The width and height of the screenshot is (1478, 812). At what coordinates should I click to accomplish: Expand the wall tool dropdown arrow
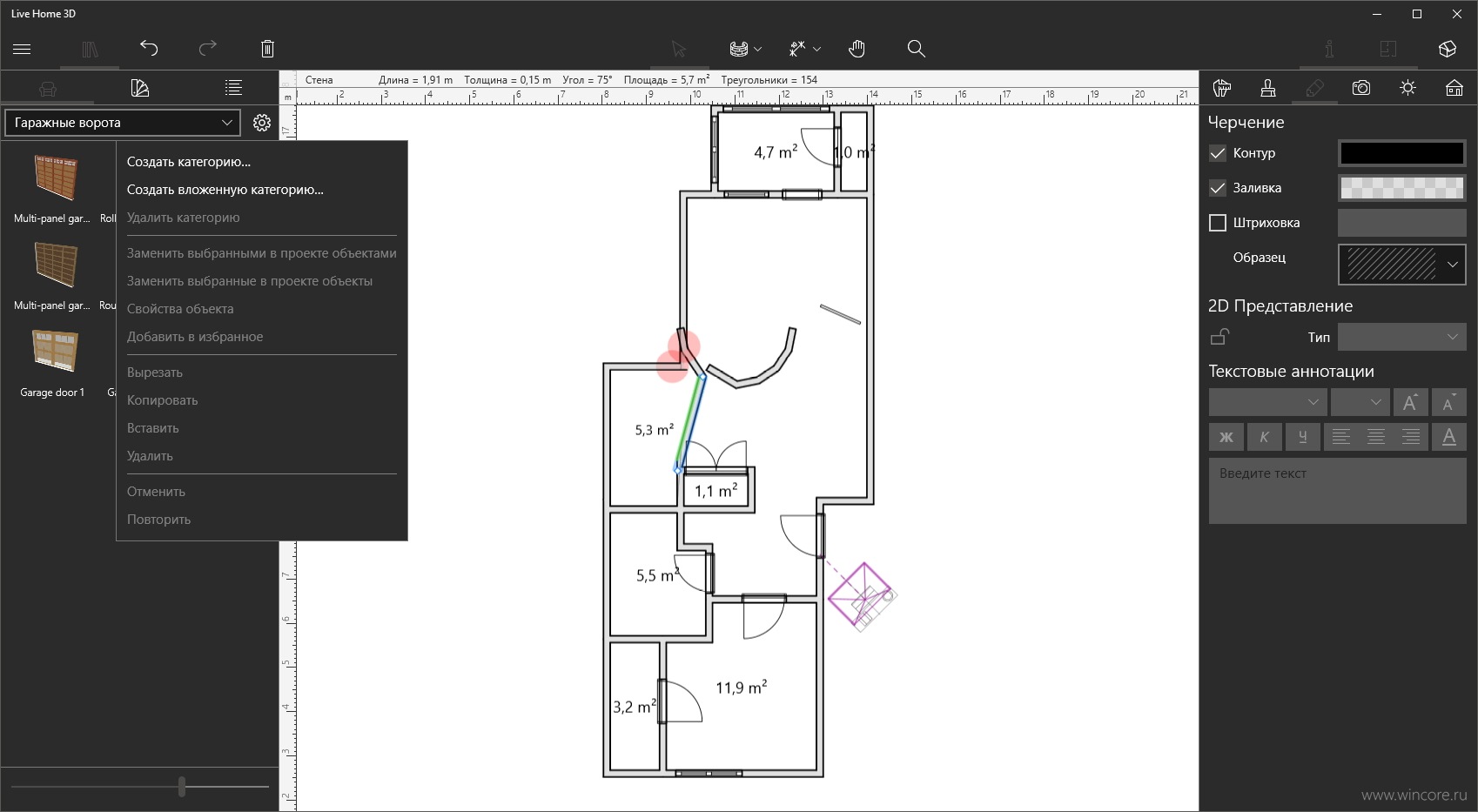click(758, 50)
